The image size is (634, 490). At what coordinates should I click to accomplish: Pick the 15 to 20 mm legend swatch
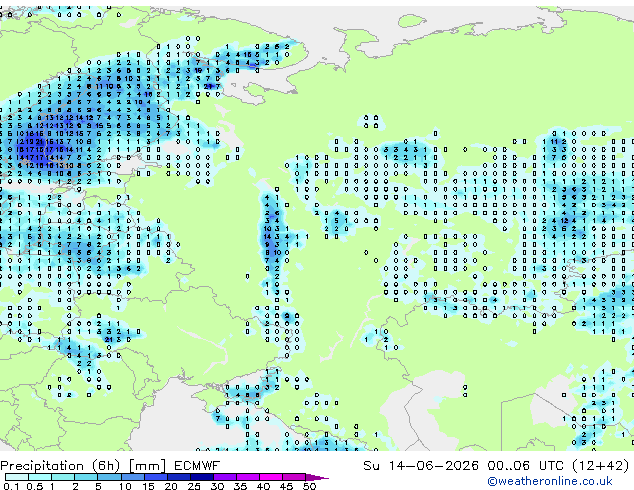tap(156, 477)
